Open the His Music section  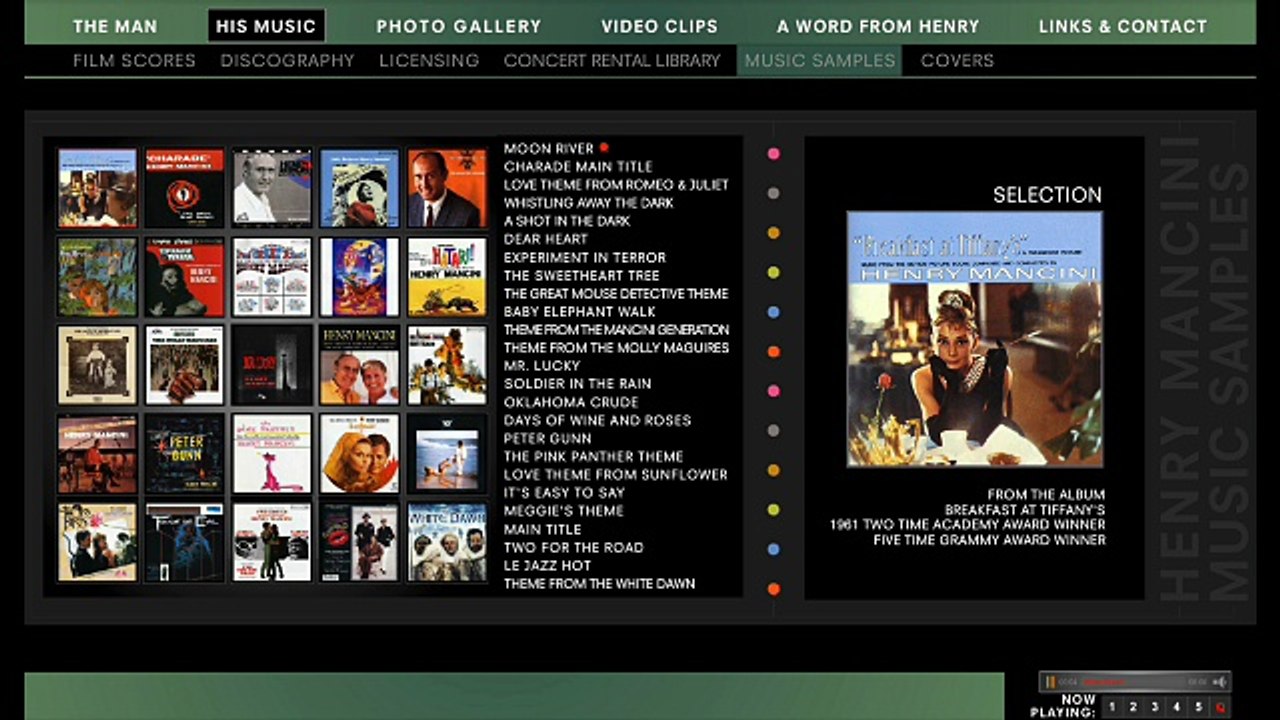click(266, 26)
